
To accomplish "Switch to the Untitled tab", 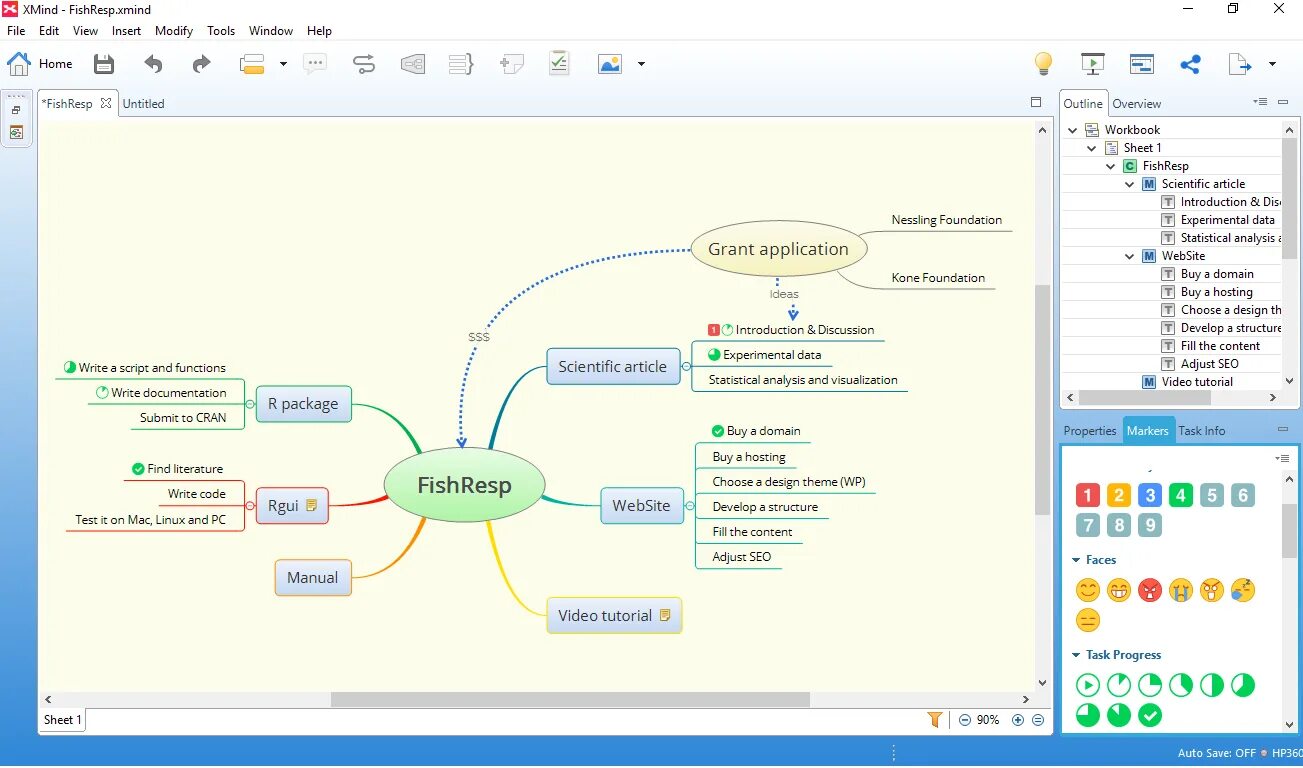I will tap(143, 103).
